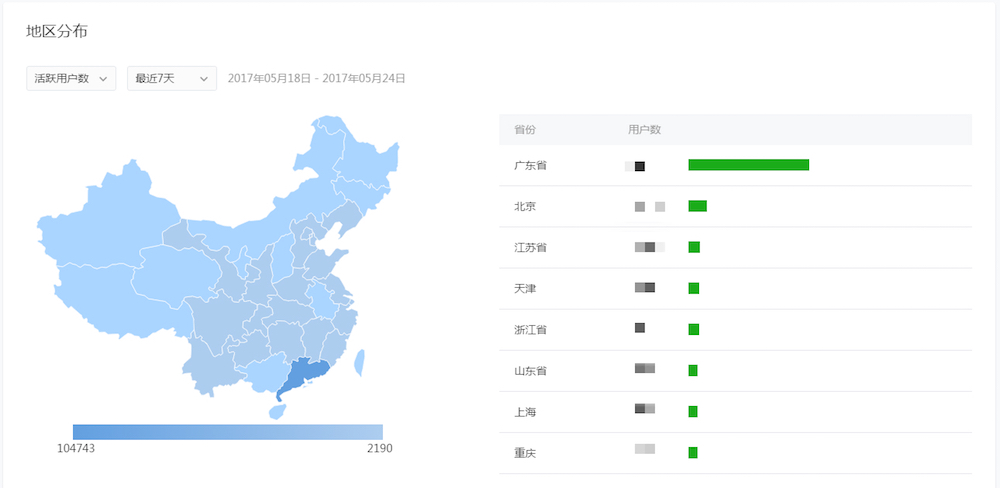This screenshot has width=1000, height=488.
Task: Click the highlighted Guangdong province on the map
Action: (303, 376)
